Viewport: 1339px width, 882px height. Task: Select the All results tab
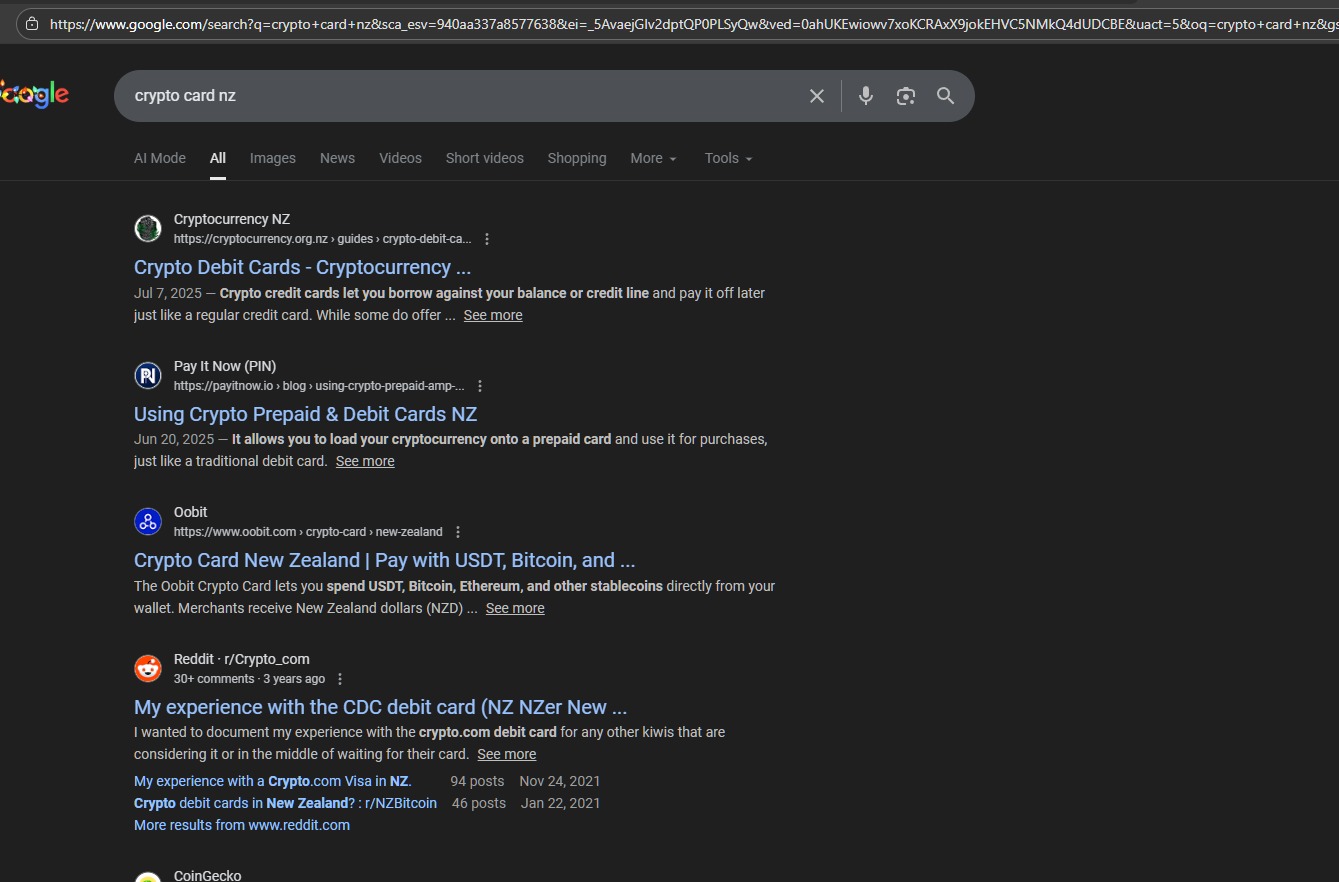(218, 158)
